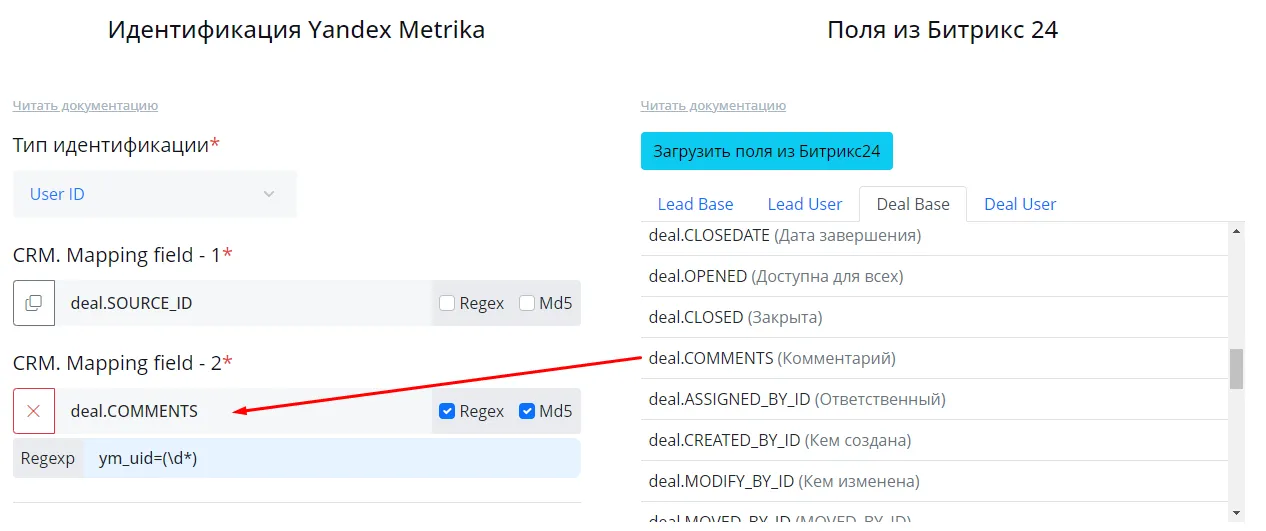Screen dimensions: 1266x531
Task: Click the Идентификация Yandex Metrika heading
Action: (x=296, y=31)
